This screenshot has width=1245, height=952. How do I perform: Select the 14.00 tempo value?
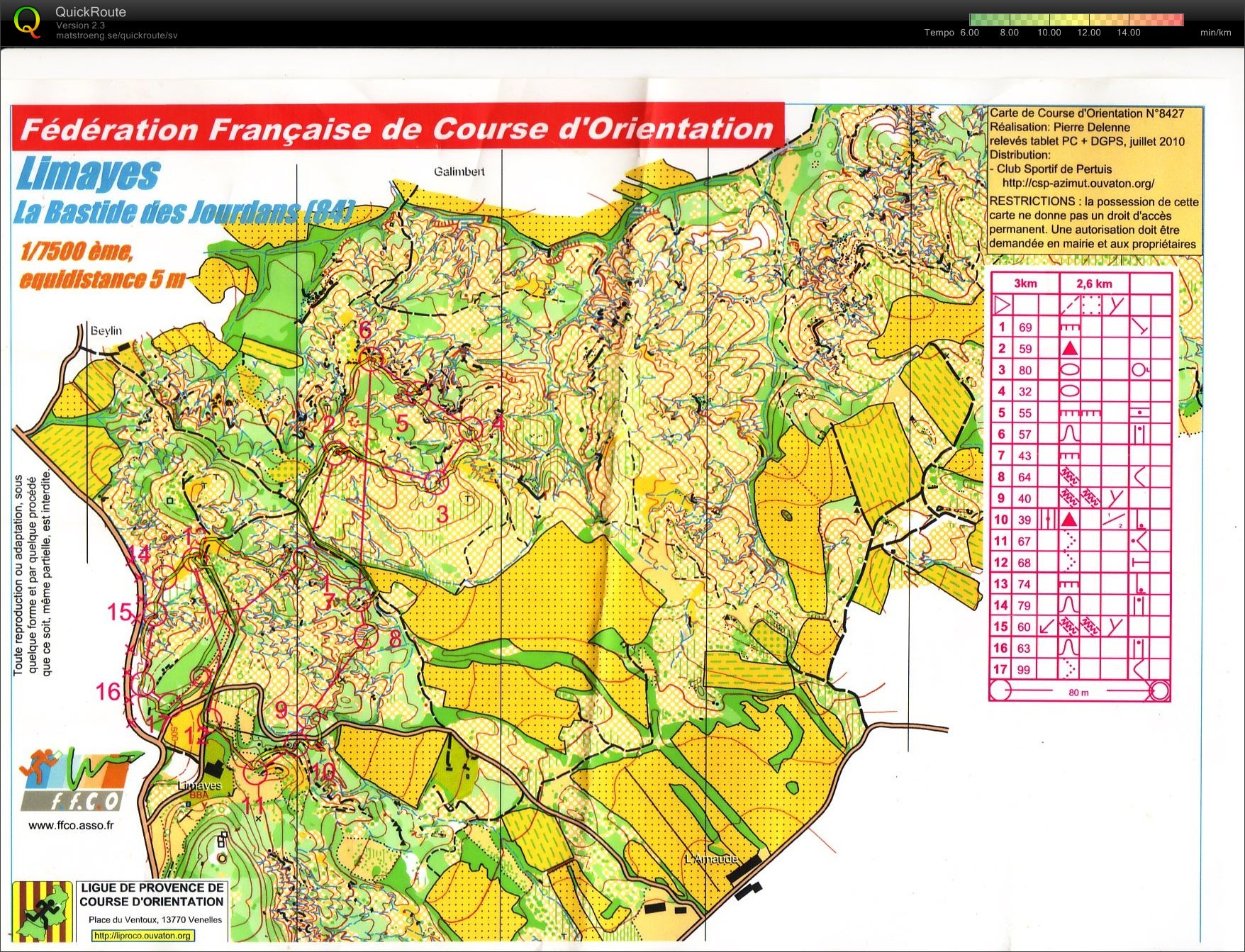tap(1128, 33)
